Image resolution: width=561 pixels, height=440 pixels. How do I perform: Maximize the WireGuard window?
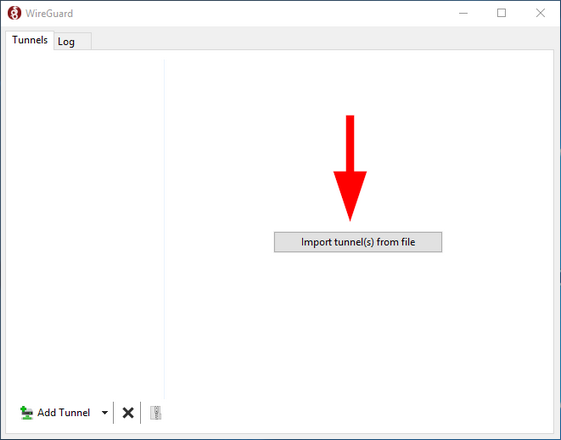501,13
